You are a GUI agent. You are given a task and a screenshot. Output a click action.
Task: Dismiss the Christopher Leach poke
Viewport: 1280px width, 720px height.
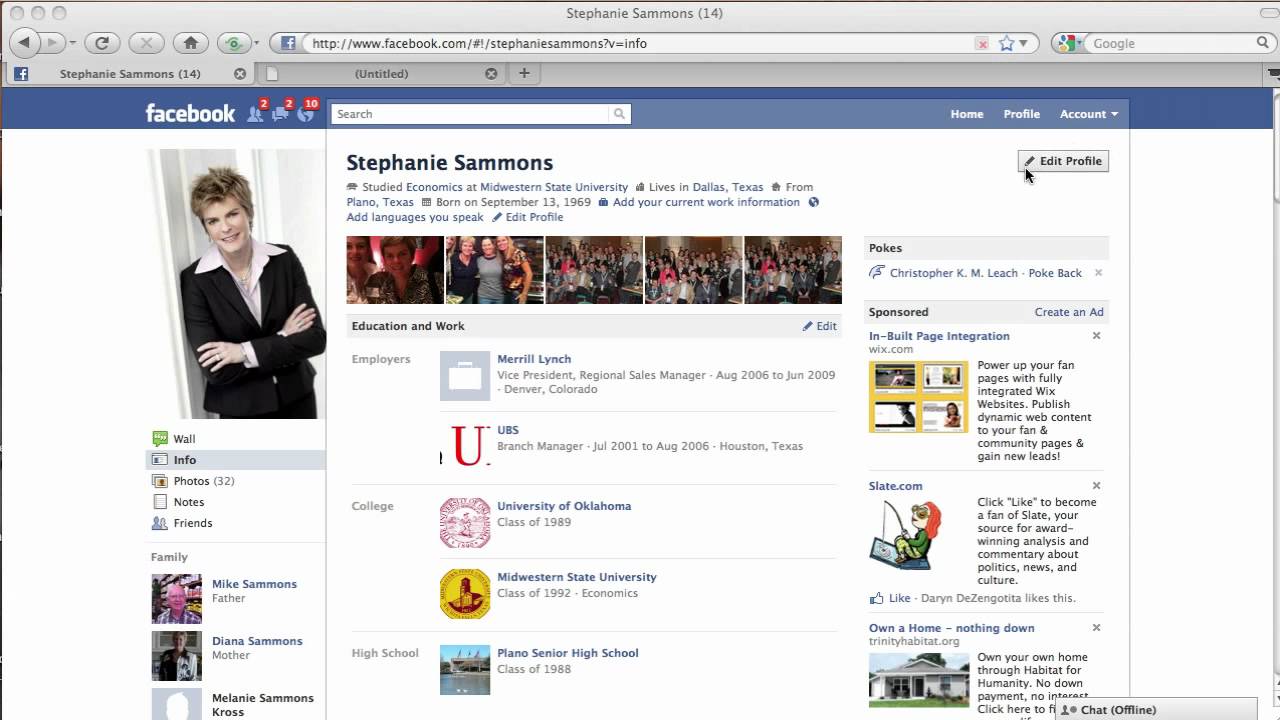pos(1098,273)
